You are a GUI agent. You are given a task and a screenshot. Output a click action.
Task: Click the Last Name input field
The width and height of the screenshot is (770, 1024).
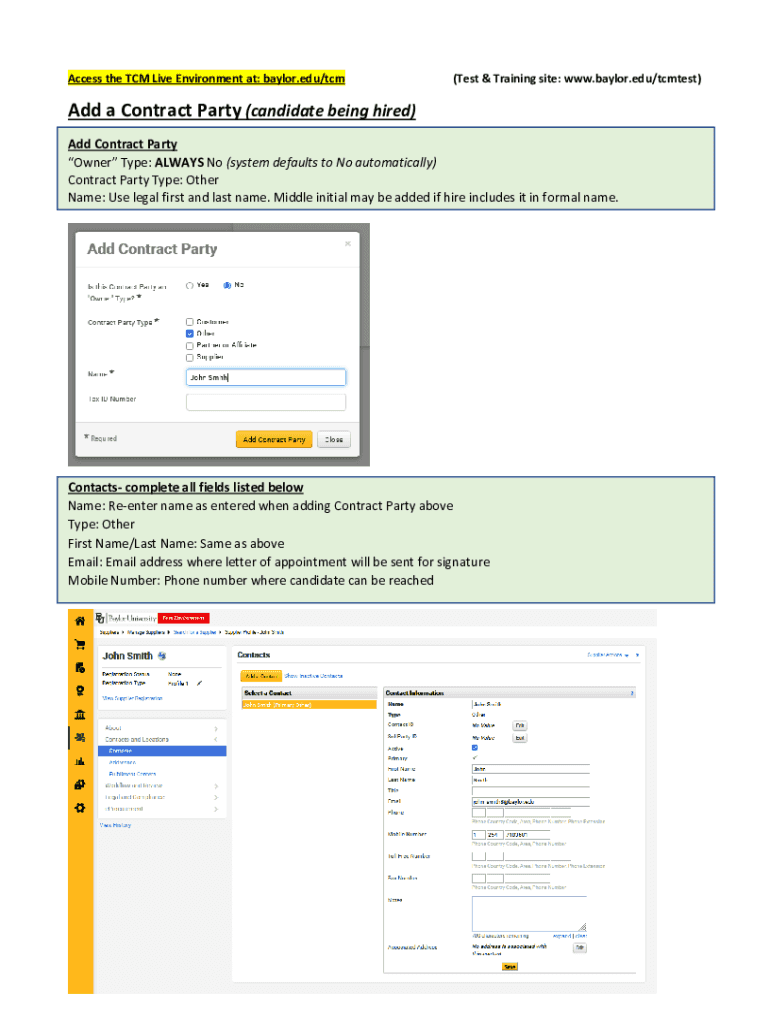(x=530, y=779)
